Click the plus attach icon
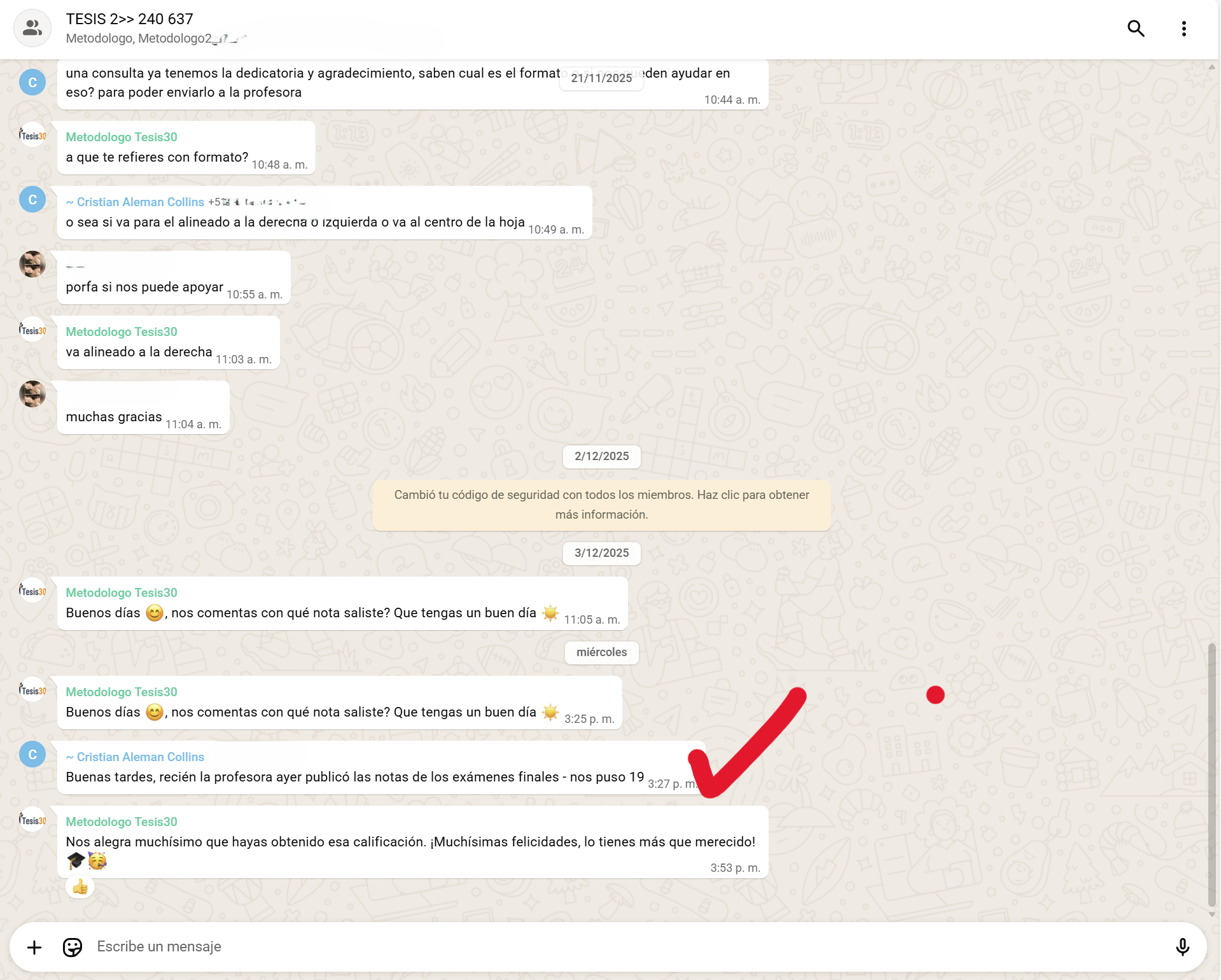 click(x=34, y=947)
